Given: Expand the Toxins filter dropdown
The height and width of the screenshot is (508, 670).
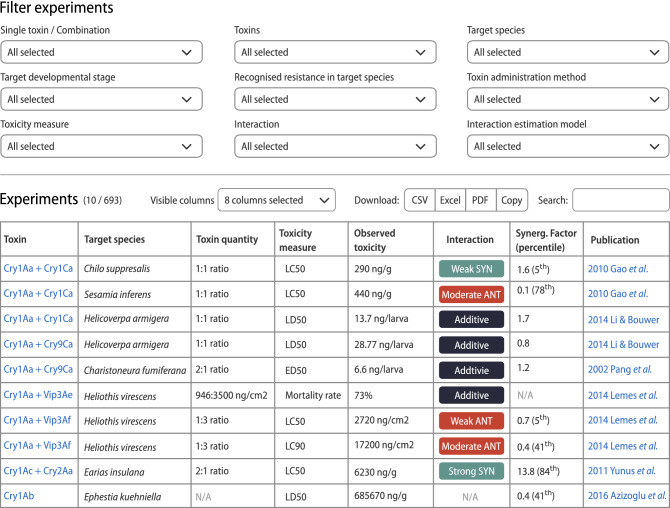Looking at the screenshot, I should [x=334, y=52].
